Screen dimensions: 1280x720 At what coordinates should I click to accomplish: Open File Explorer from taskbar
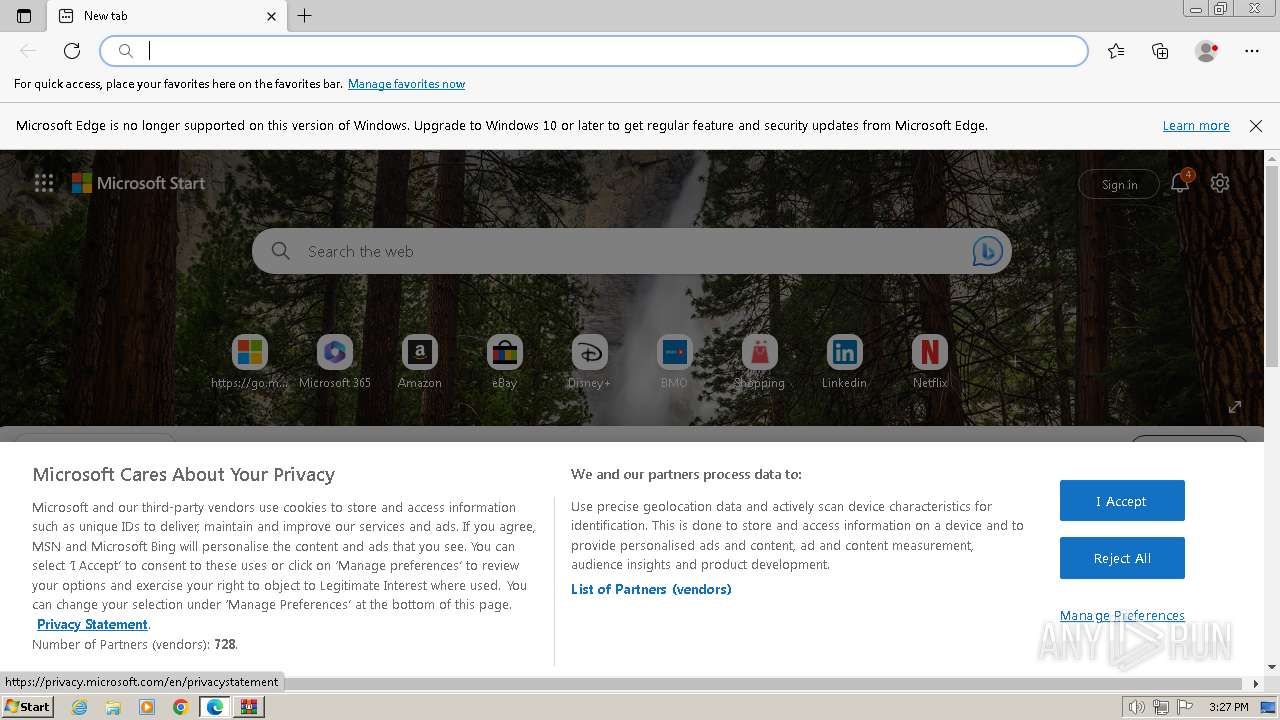coord(113,707)
